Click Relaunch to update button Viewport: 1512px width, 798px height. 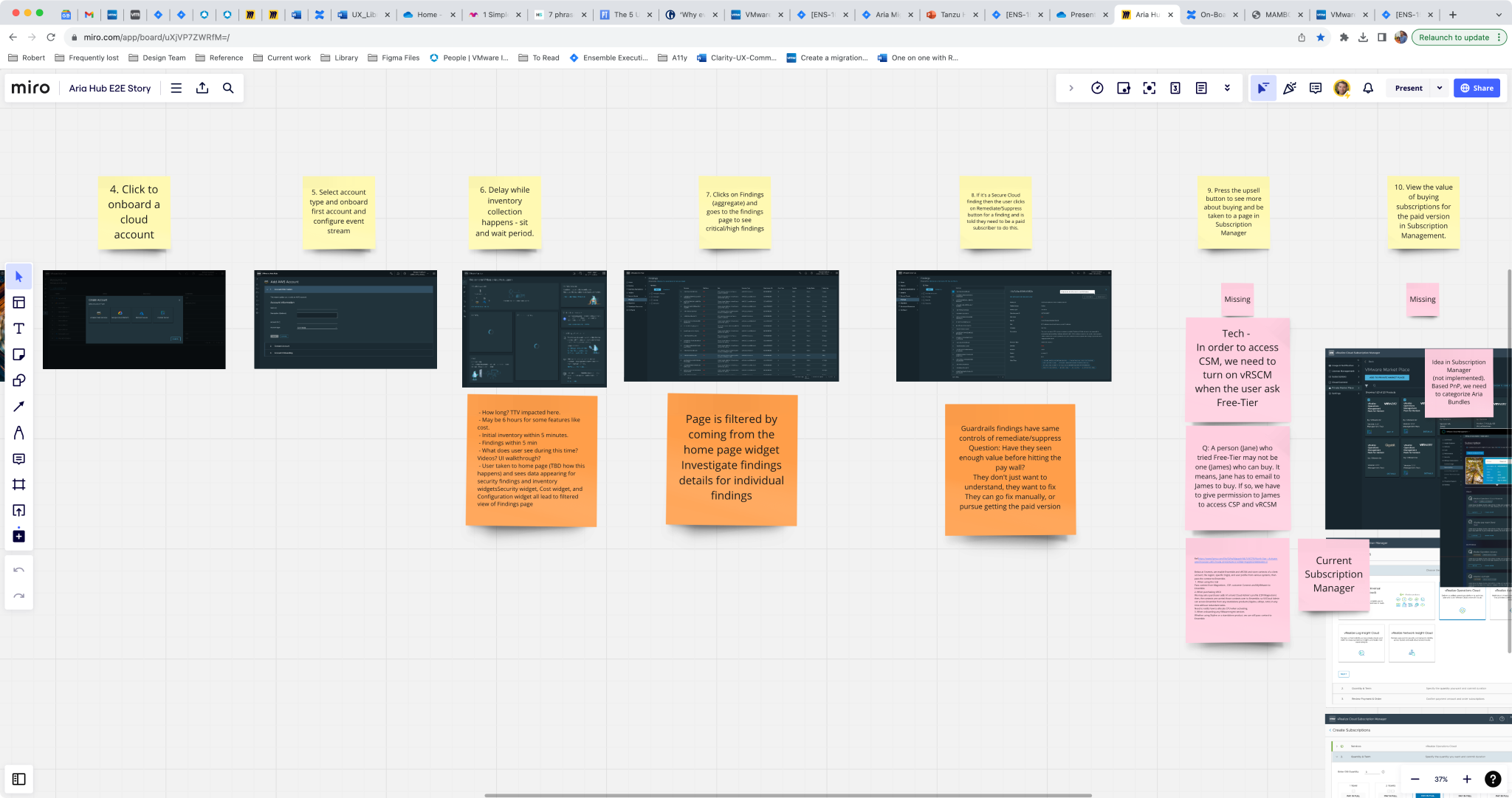pos(1459,37)
